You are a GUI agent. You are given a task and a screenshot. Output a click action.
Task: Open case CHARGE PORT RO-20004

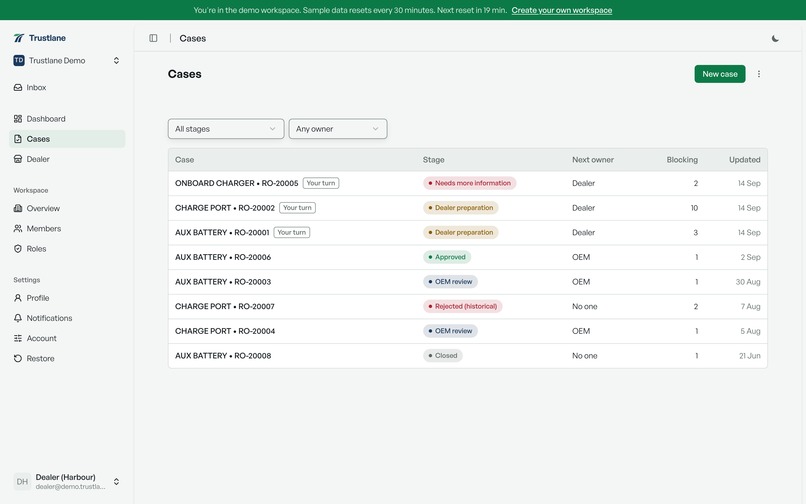(225, 331)
